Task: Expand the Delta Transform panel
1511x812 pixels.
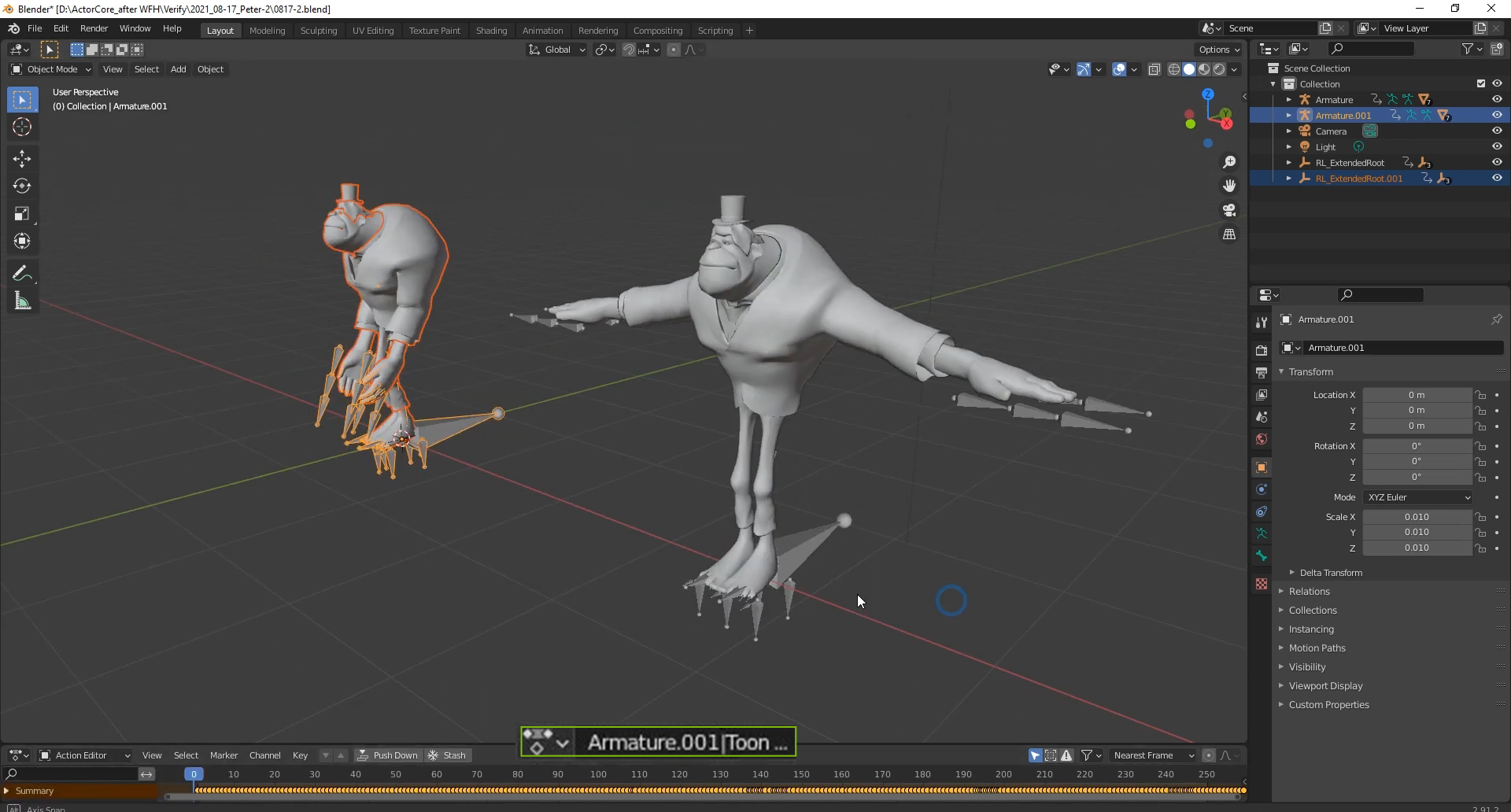Action: point(1330,573)
